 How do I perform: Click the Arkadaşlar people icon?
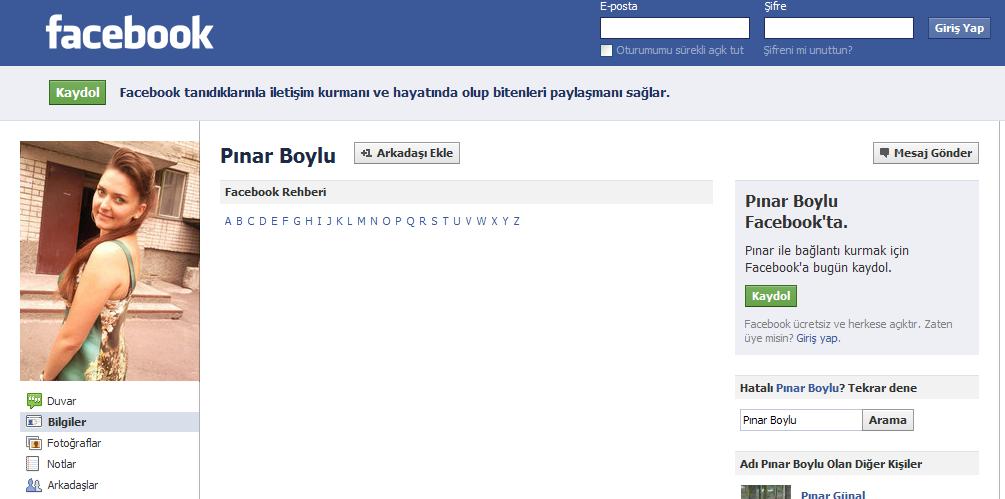click(x=34, y=485)
